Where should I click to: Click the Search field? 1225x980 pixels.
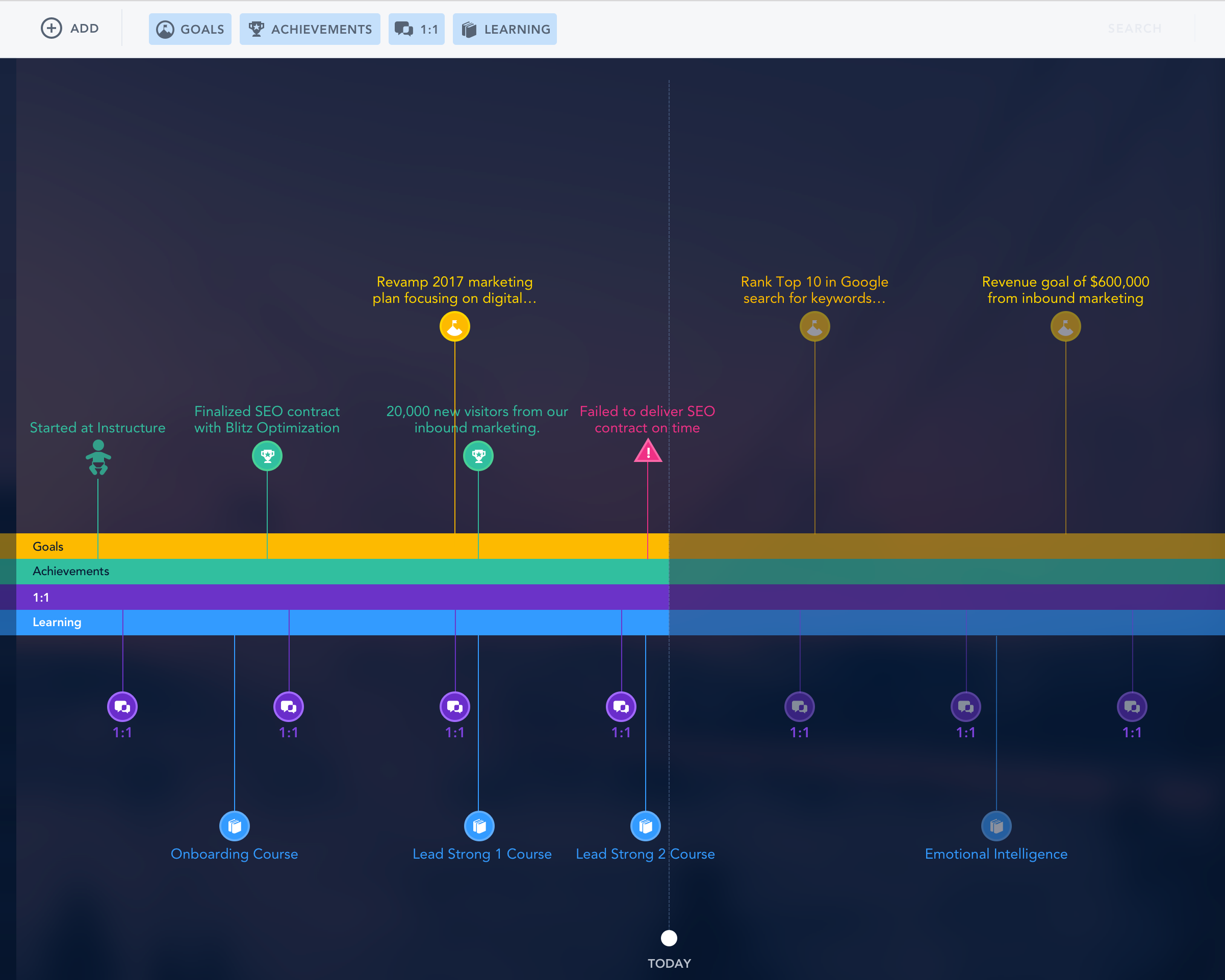click(1134, 29)
